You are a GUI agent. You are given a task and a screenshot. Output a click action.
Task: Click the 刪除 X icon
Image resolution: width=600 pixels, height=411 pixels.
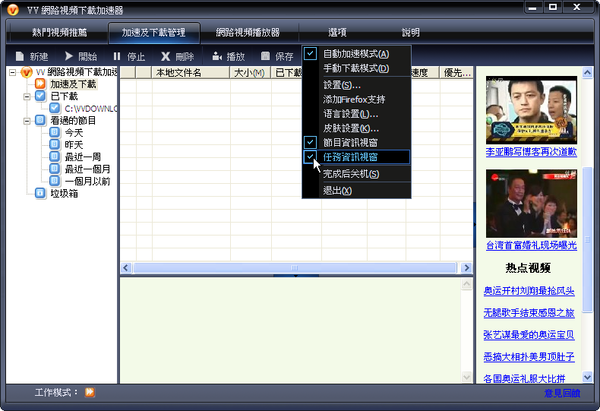click(165, 57)
